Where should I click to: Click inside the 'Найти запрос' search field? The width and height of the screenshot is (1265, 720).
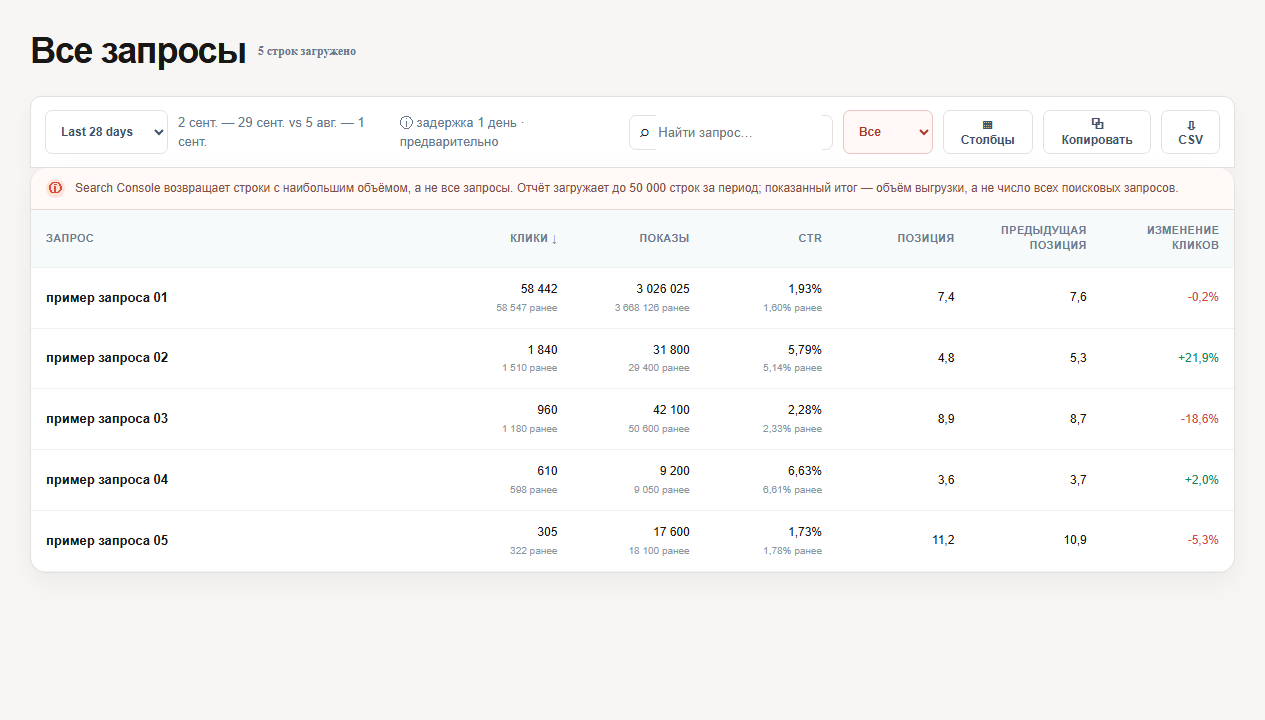coord(740,132)
